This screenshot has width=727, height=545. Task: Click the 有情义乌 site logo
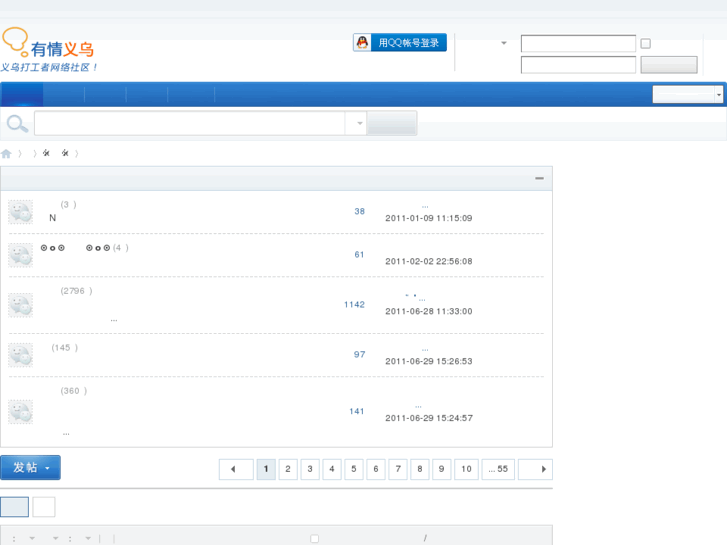(x=48, y=50)
